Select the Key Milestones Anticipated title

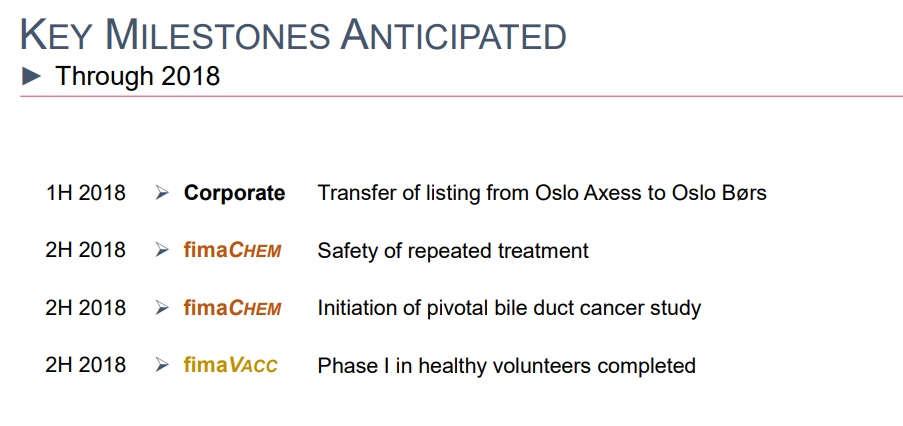coord(293,35)
